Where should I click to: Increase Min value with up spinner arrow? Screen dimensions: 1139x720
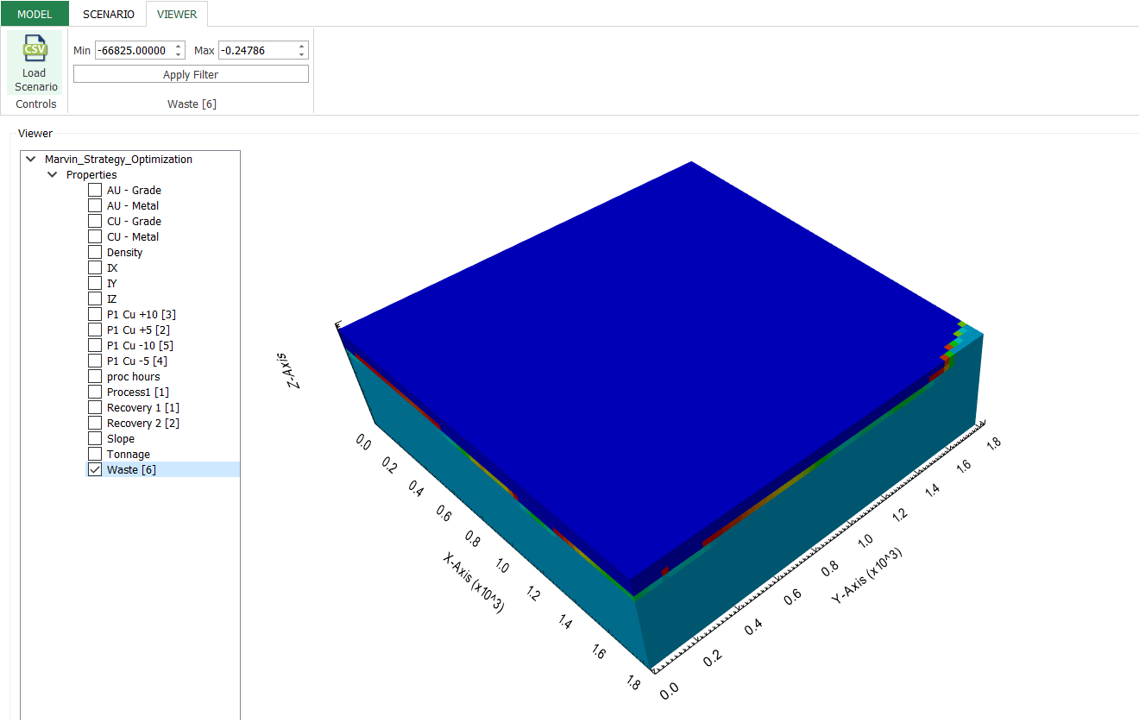(179, 46)
